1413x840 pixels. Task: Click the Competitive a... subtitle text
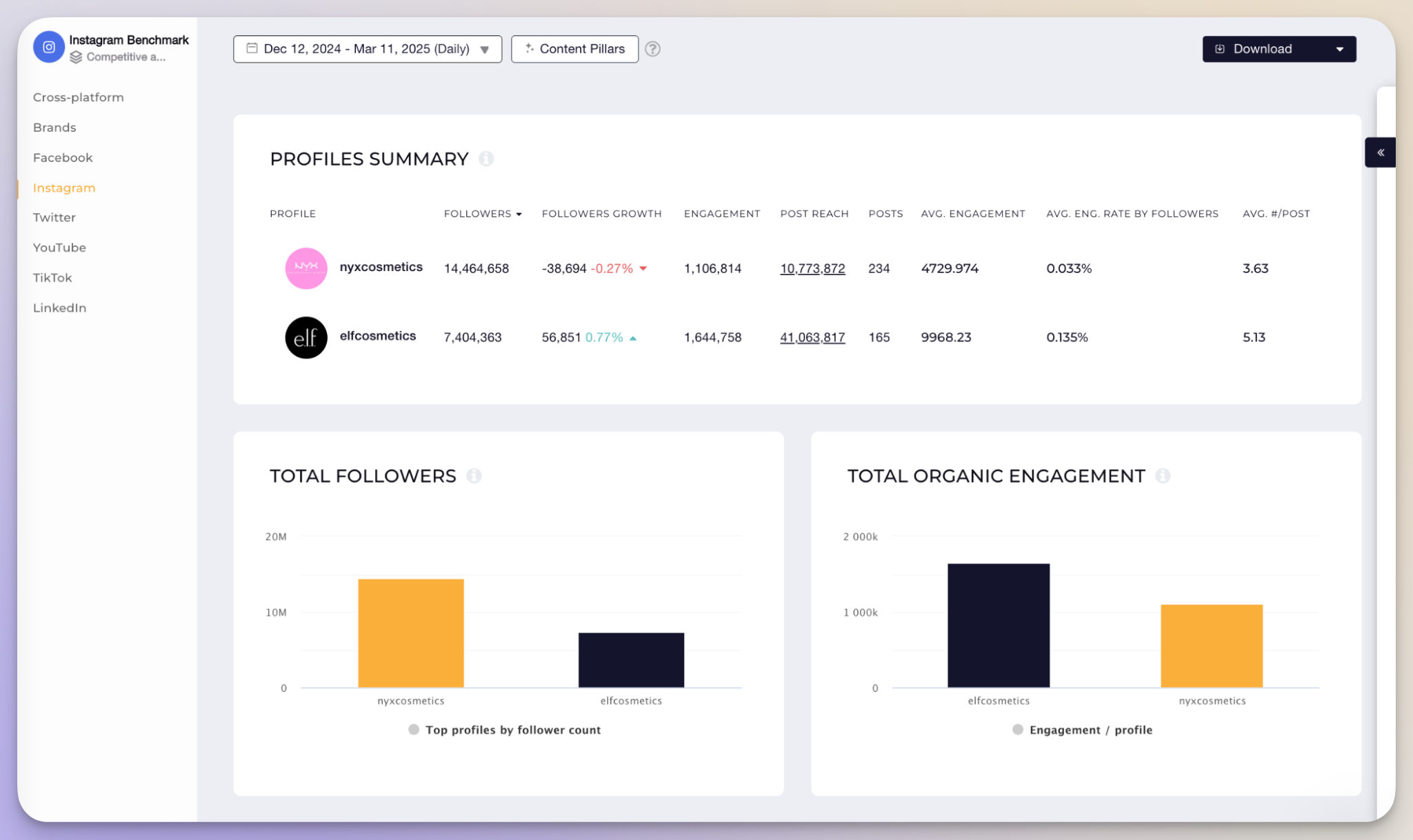click(126, 57)
